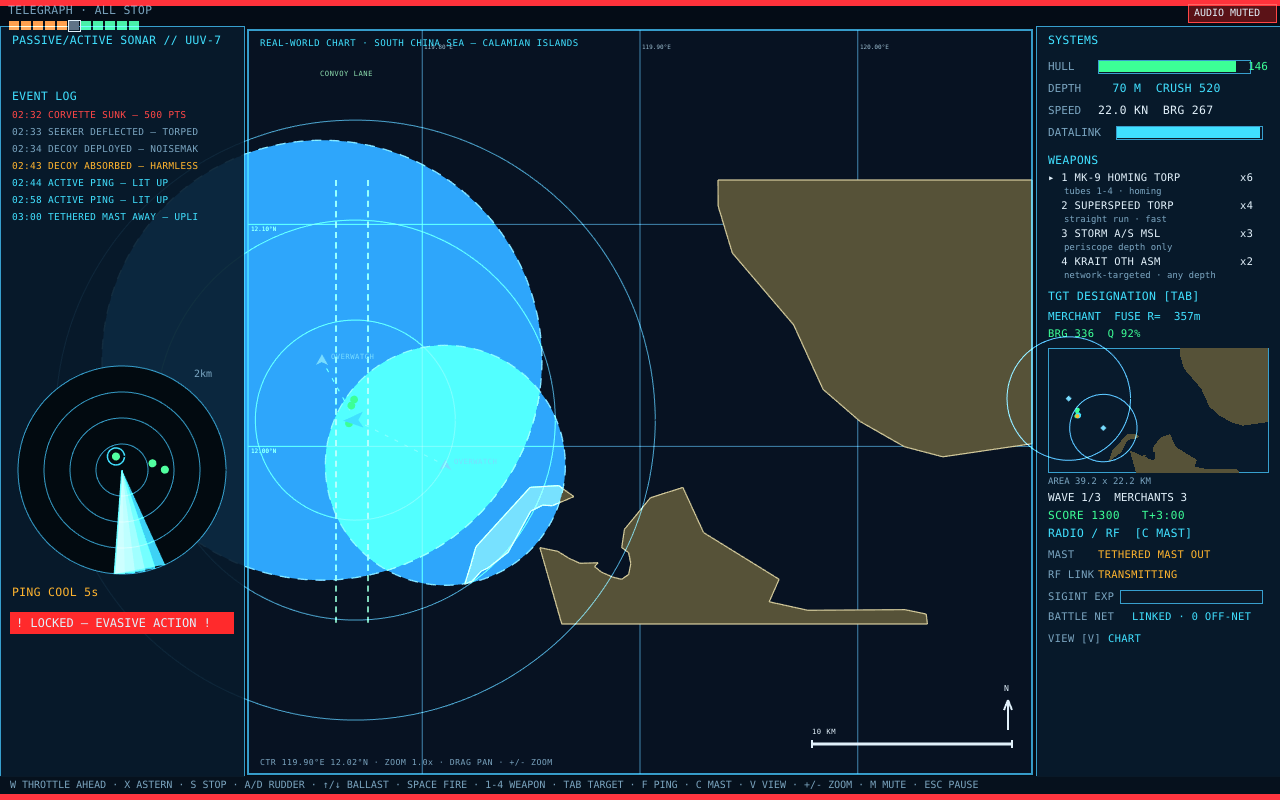The image size is (1280, 800).
Task: Click the 'T+3:00' mission timer
Action: coord(1163,515)
